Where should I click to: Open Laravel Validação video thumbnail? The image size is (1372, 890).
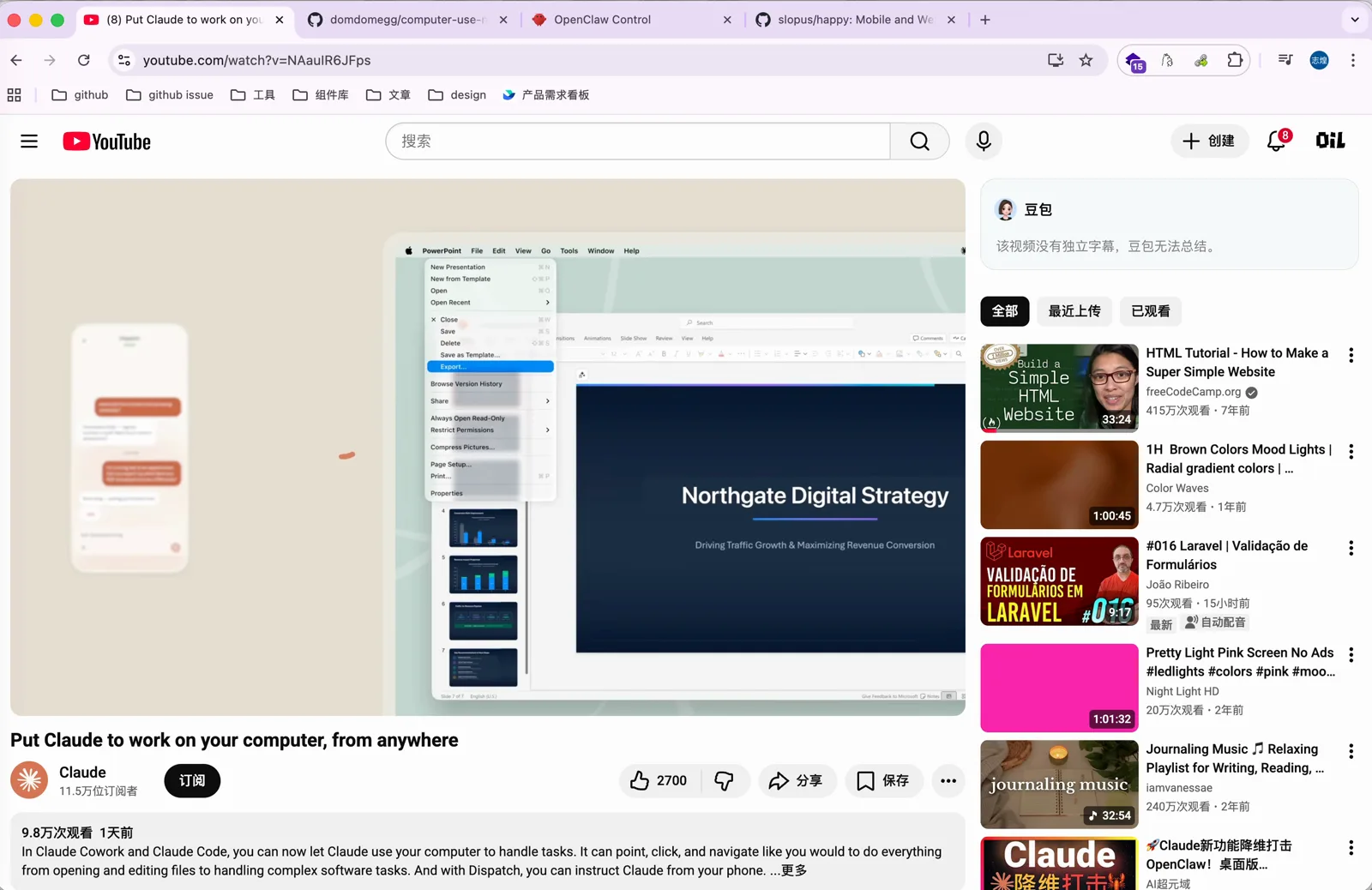1059,581
